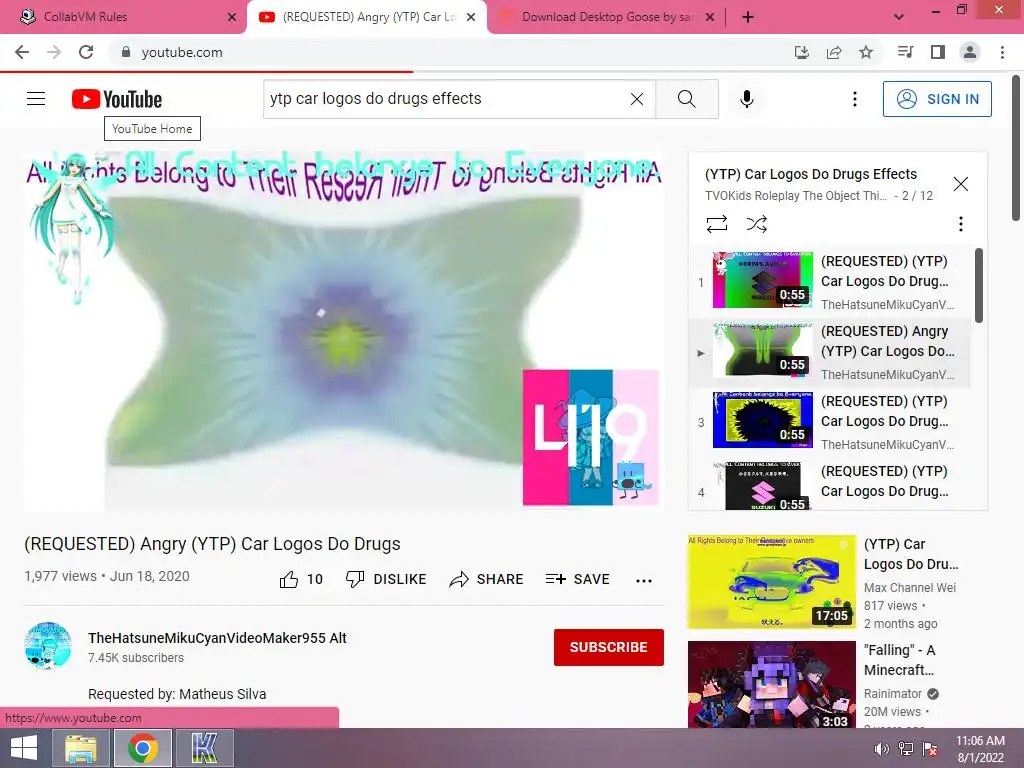Close the playlist panel
The height and width of the screenshot is (768, 1024).
coord(961,184)
